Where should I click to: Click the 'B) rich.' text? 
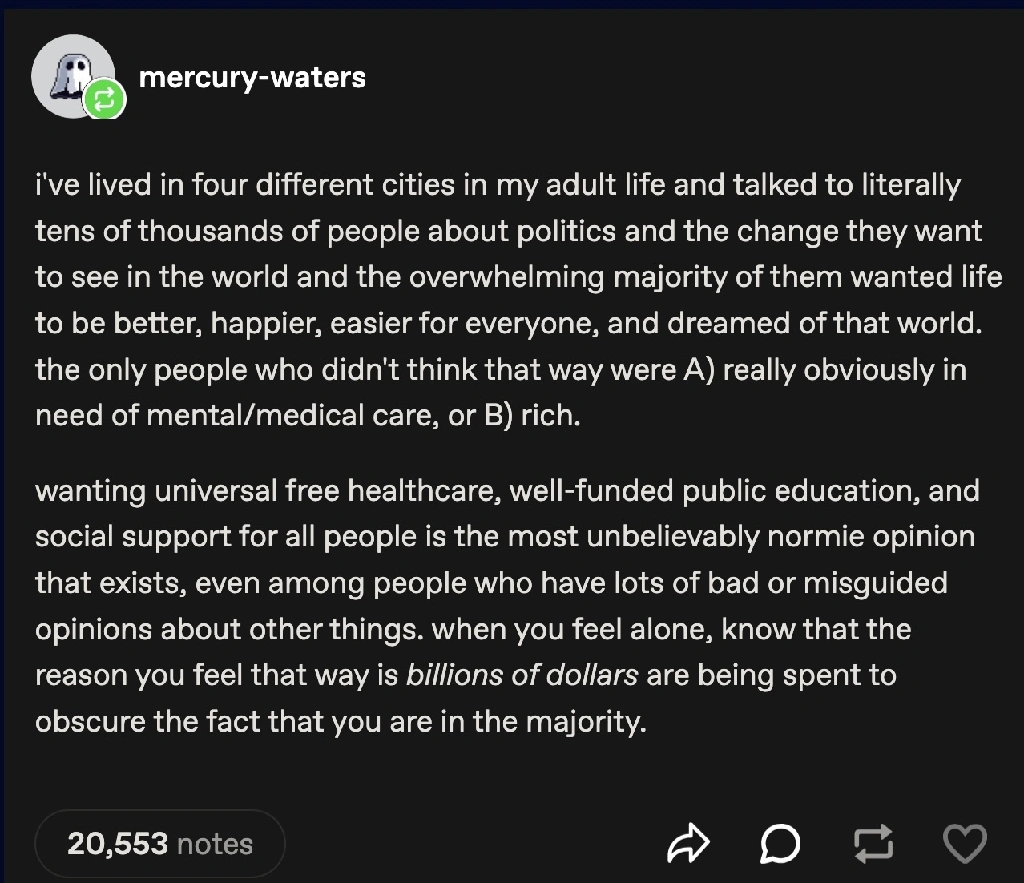532,415
